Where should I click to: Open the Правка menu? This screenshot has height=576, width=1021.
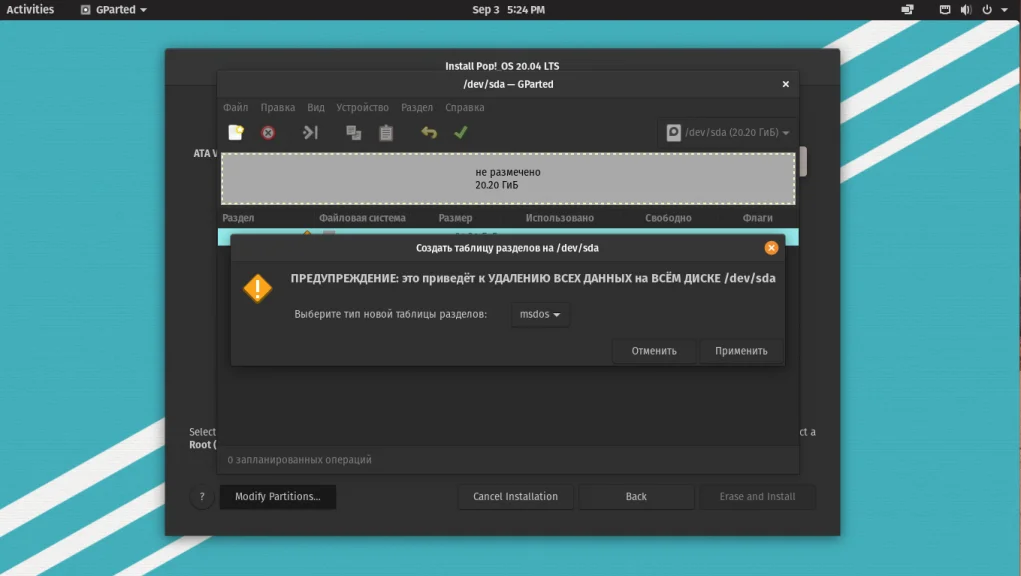point(277,107)
